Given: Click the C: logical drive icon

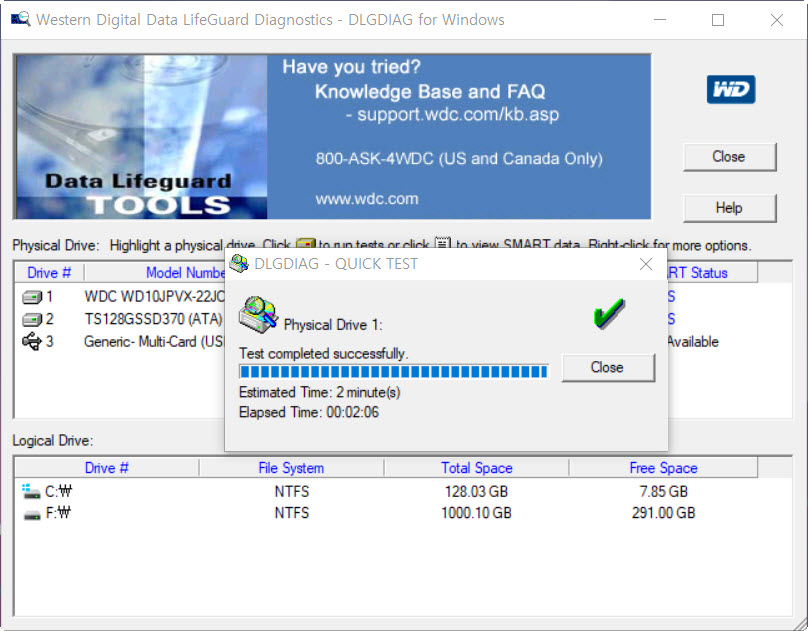Looking at the screenshot, I should point(31,491).
